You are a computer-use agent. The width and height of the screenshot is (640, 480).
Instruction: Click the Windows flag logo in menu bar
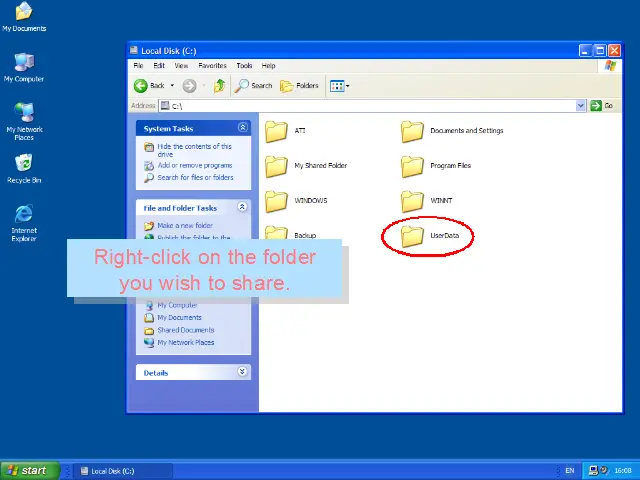pyautogui.click(x=611, y=66)
